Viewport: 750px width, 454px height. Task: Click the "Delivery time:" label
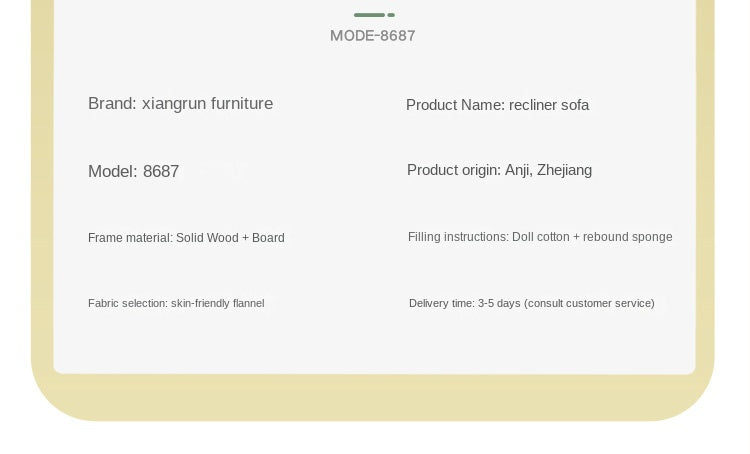tap(441, 303)
